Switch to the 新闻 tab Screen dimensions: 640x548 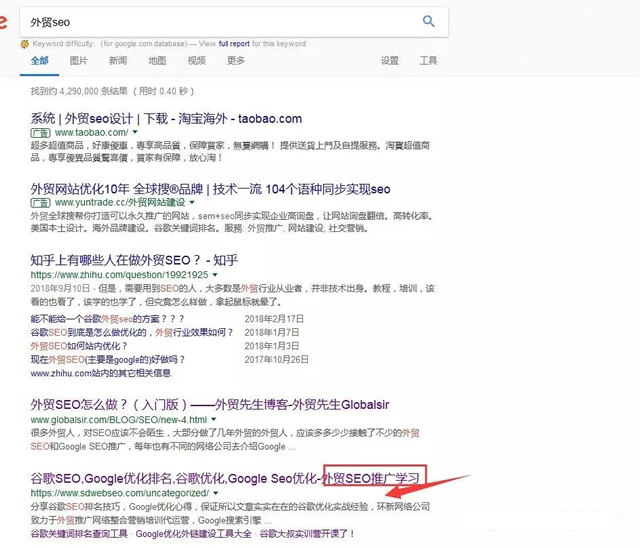point(118,61)
